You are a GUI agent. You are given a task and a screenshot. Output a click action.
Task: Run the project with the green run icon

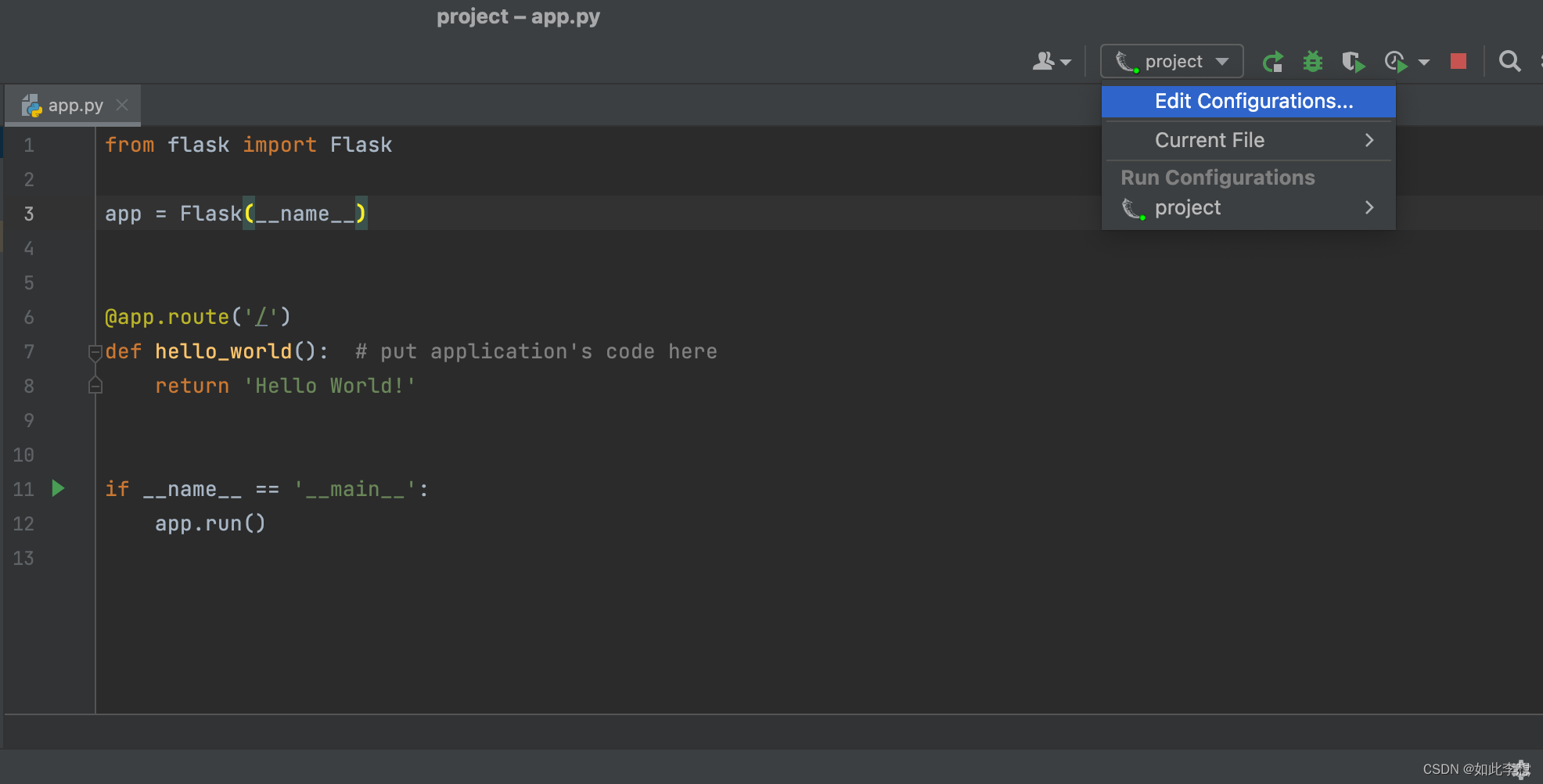(1273, 61)
